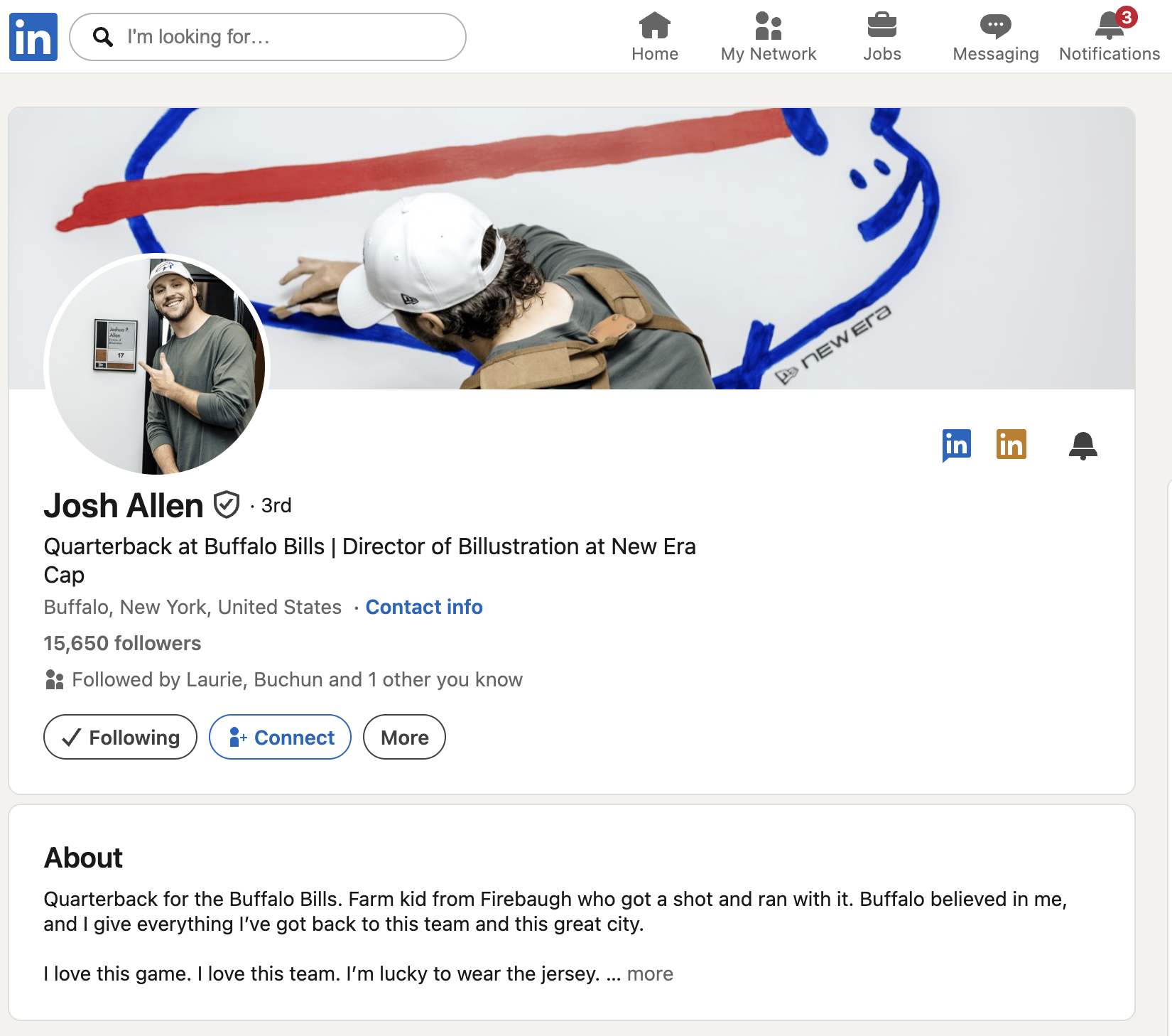
Task: Open the Messaging speech bubble icon
Action: [x=996, y=26]
